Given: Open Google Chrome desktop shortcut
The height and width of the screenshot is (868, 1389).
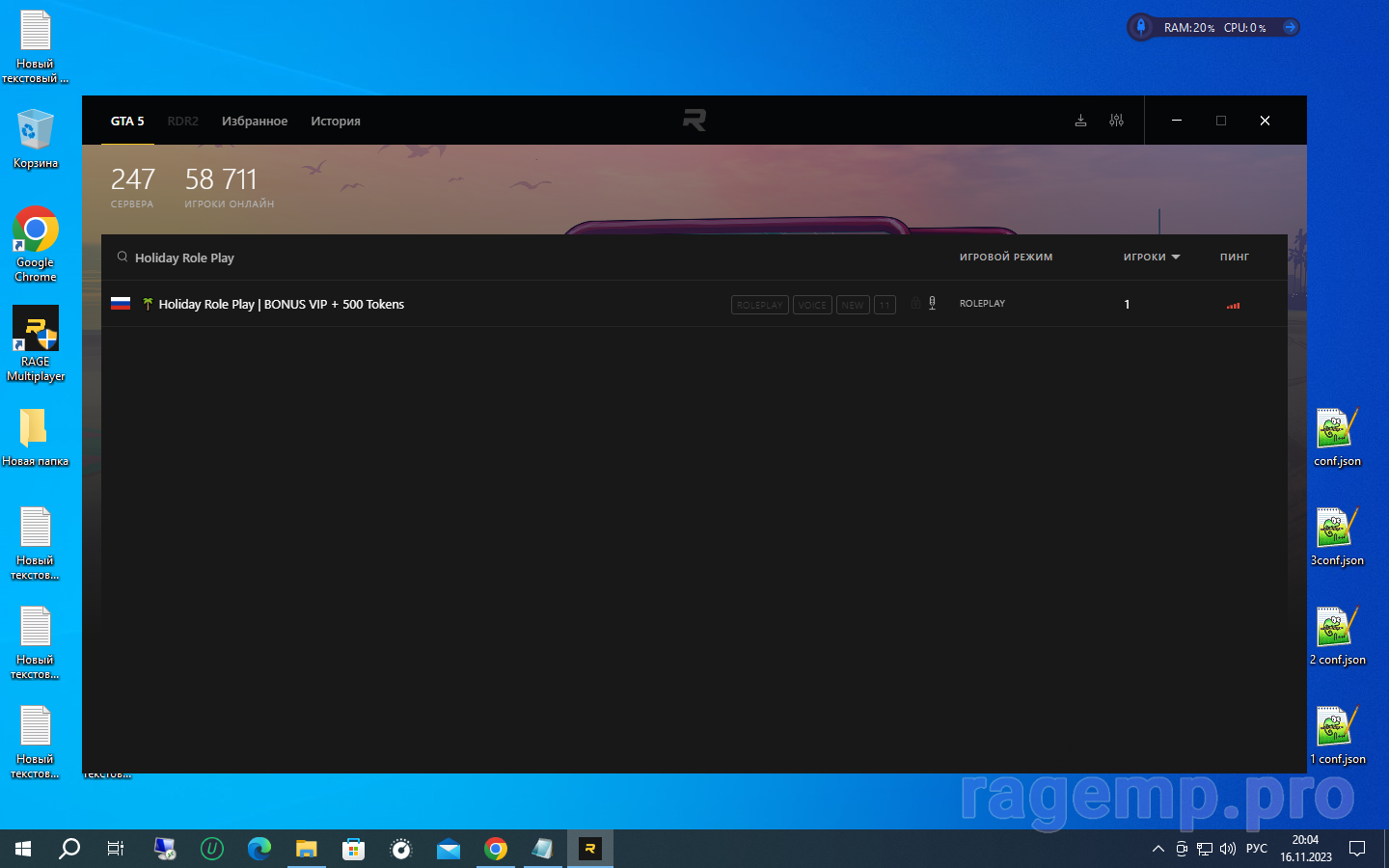Looking at the screenshot, I should pos(36,244).
